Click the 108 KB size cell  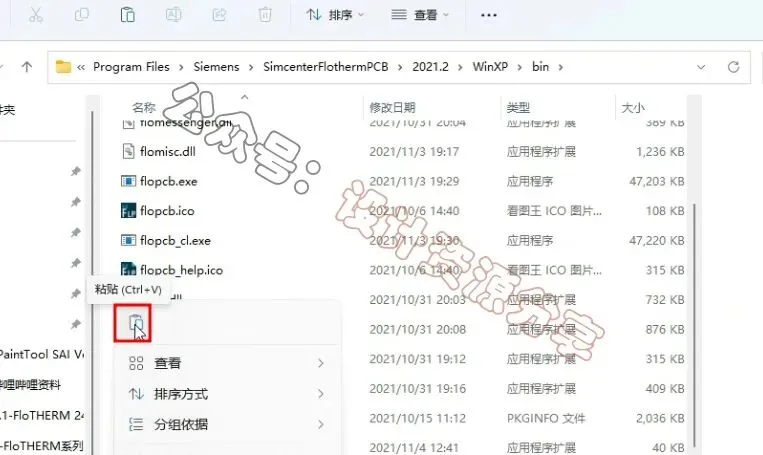pyautogui.click(x=665, y=211)
